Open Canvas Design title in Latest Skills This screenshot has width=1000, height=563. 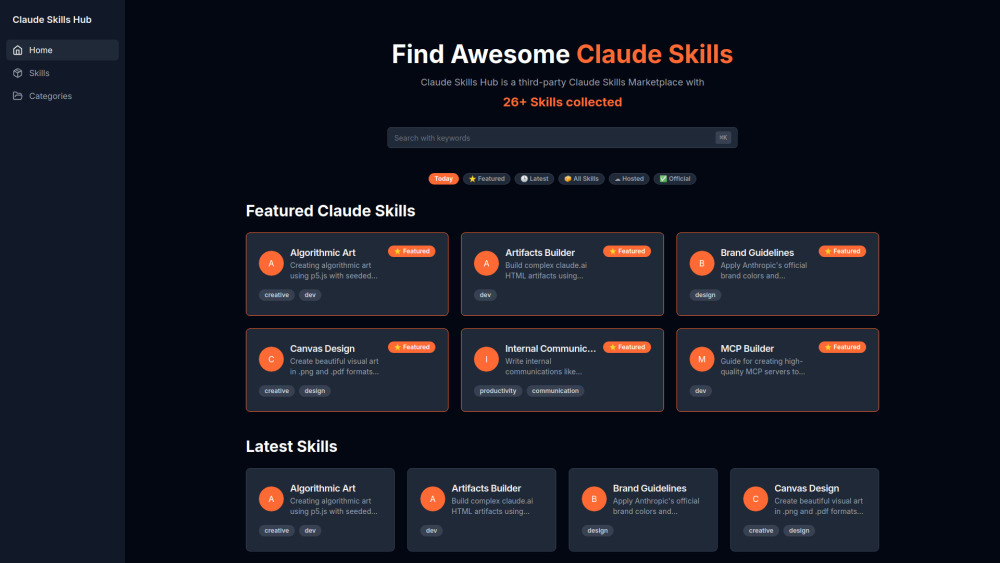tap(806, 488)
